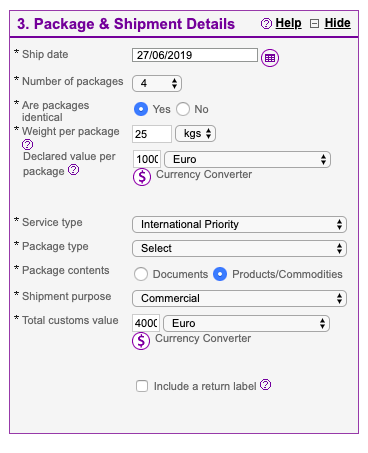This screenshot has height=453, width=368.
Task: Open the ship date calendar picker icon
Action: [x=270, y=58]
